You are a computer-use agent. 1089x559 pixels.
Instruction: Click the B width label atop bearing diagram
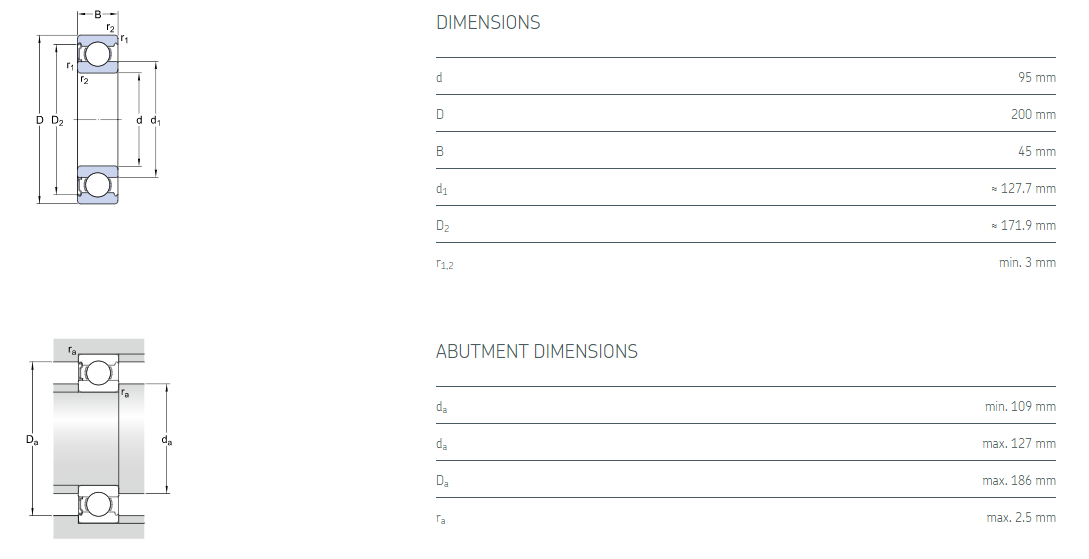(98, 15)
